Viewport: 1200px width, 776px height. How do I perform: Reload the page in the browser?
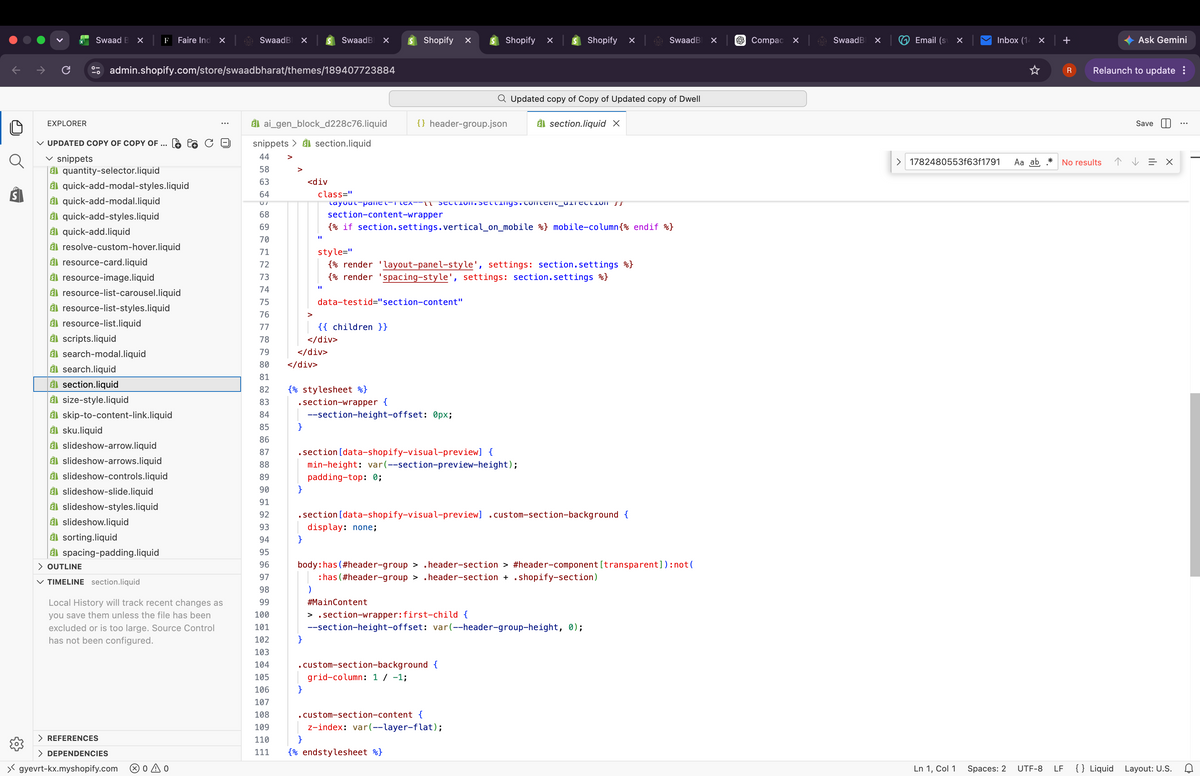coord(66,70)
